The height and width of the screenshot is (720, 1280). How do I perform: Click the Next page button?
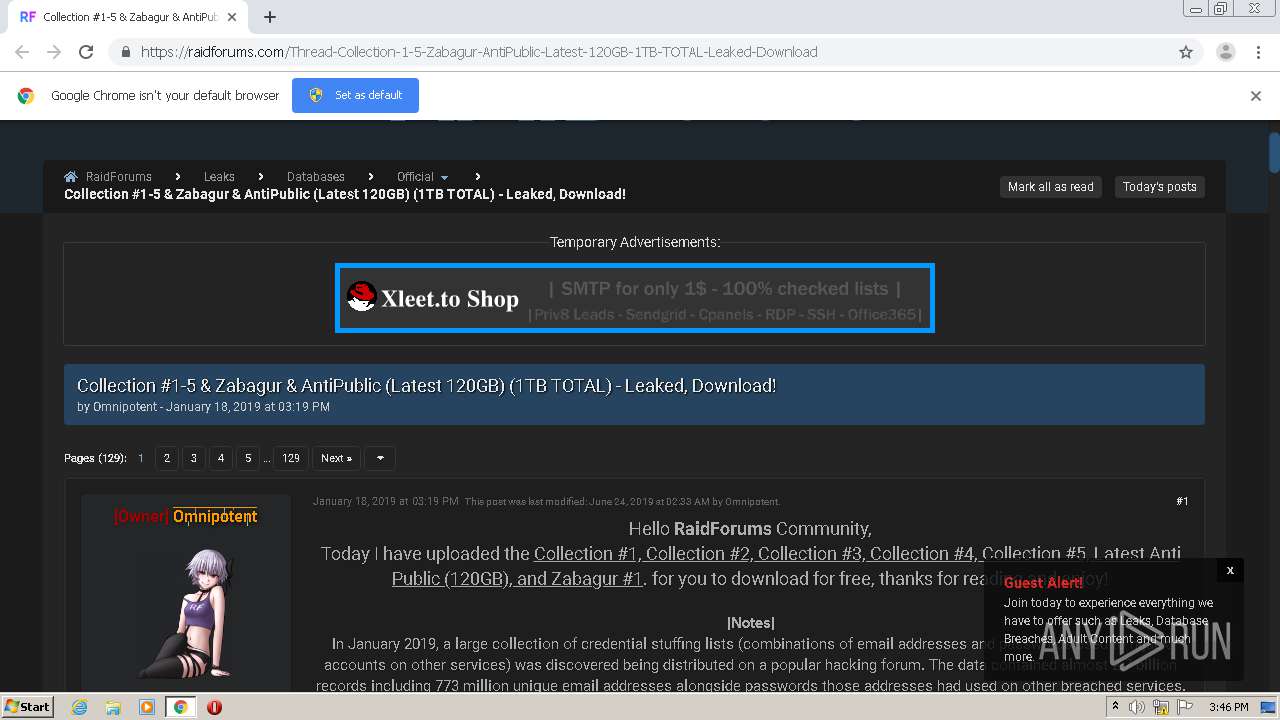[336, 458]
